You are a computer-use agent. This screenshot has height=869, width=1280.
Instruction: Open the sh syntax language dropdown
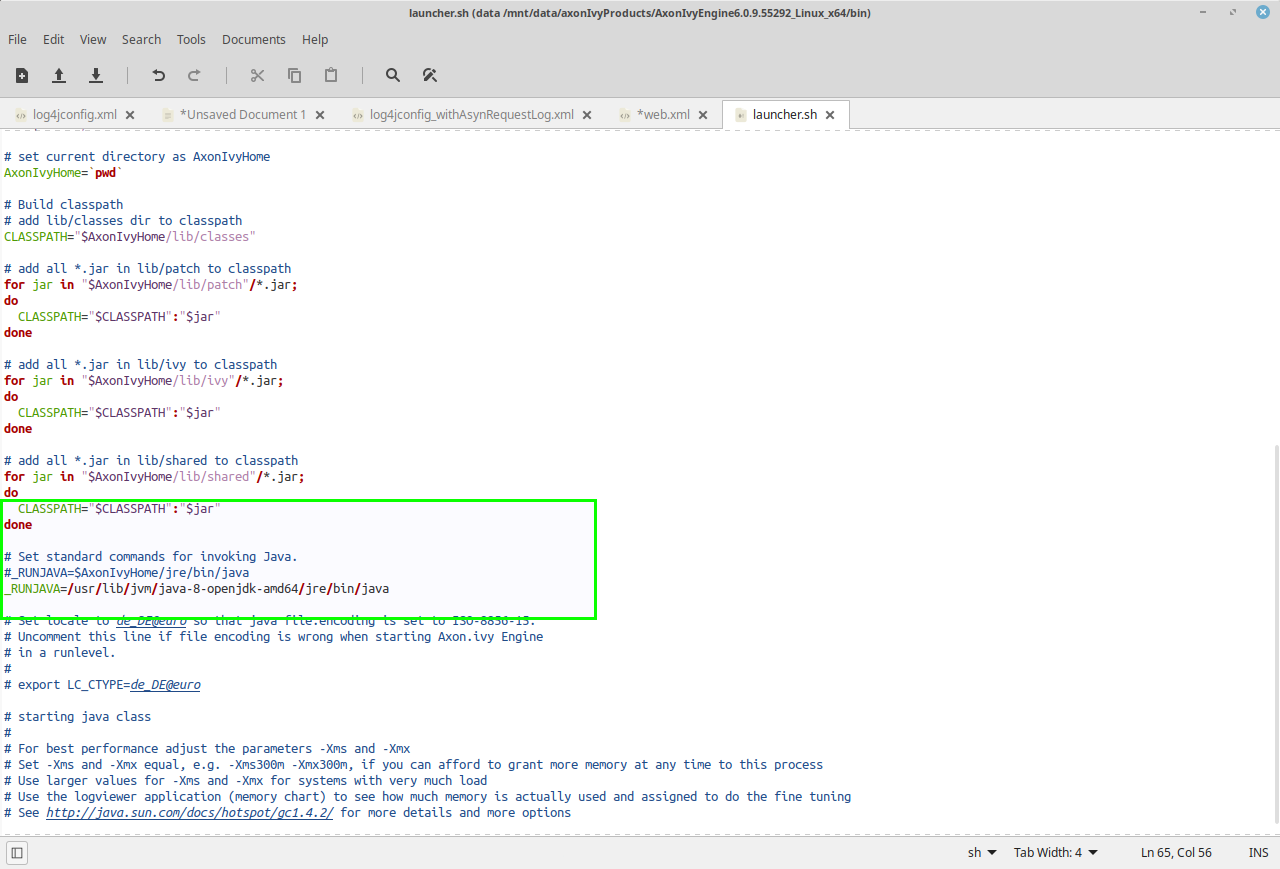pyautogui.click(x=982, y=853)
